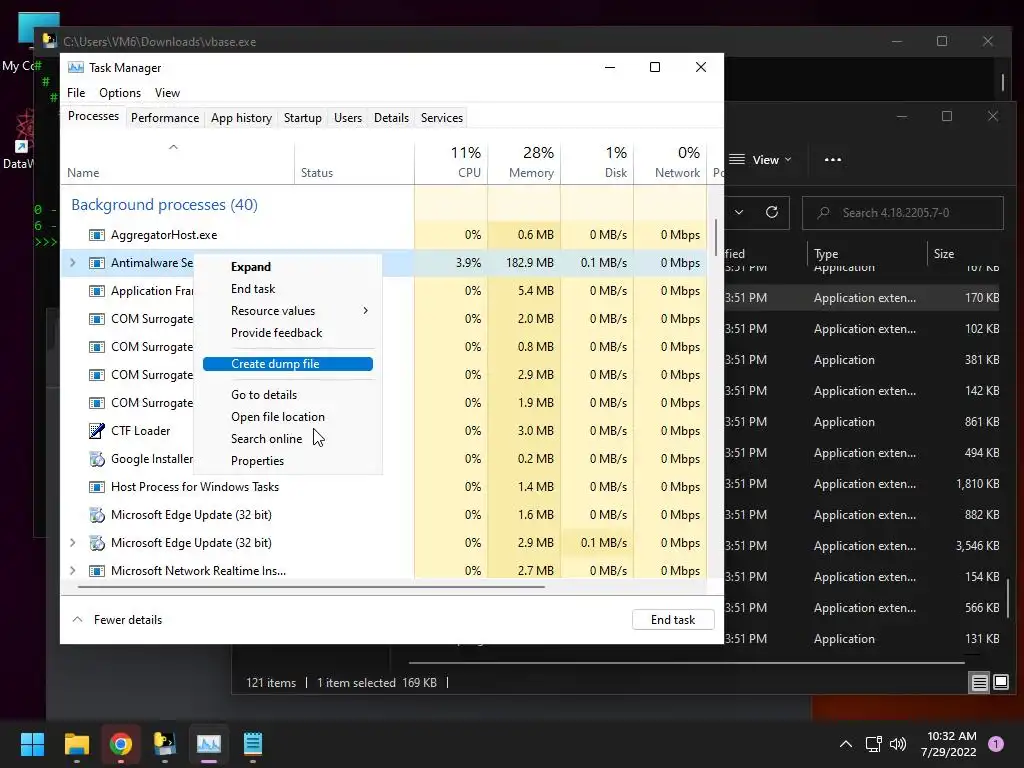Image resolution: width=1024 pixels, height=768 pixels.
Task: Click the Host Process for Windows Tasks icon
Action: click(x=97, y=487)
